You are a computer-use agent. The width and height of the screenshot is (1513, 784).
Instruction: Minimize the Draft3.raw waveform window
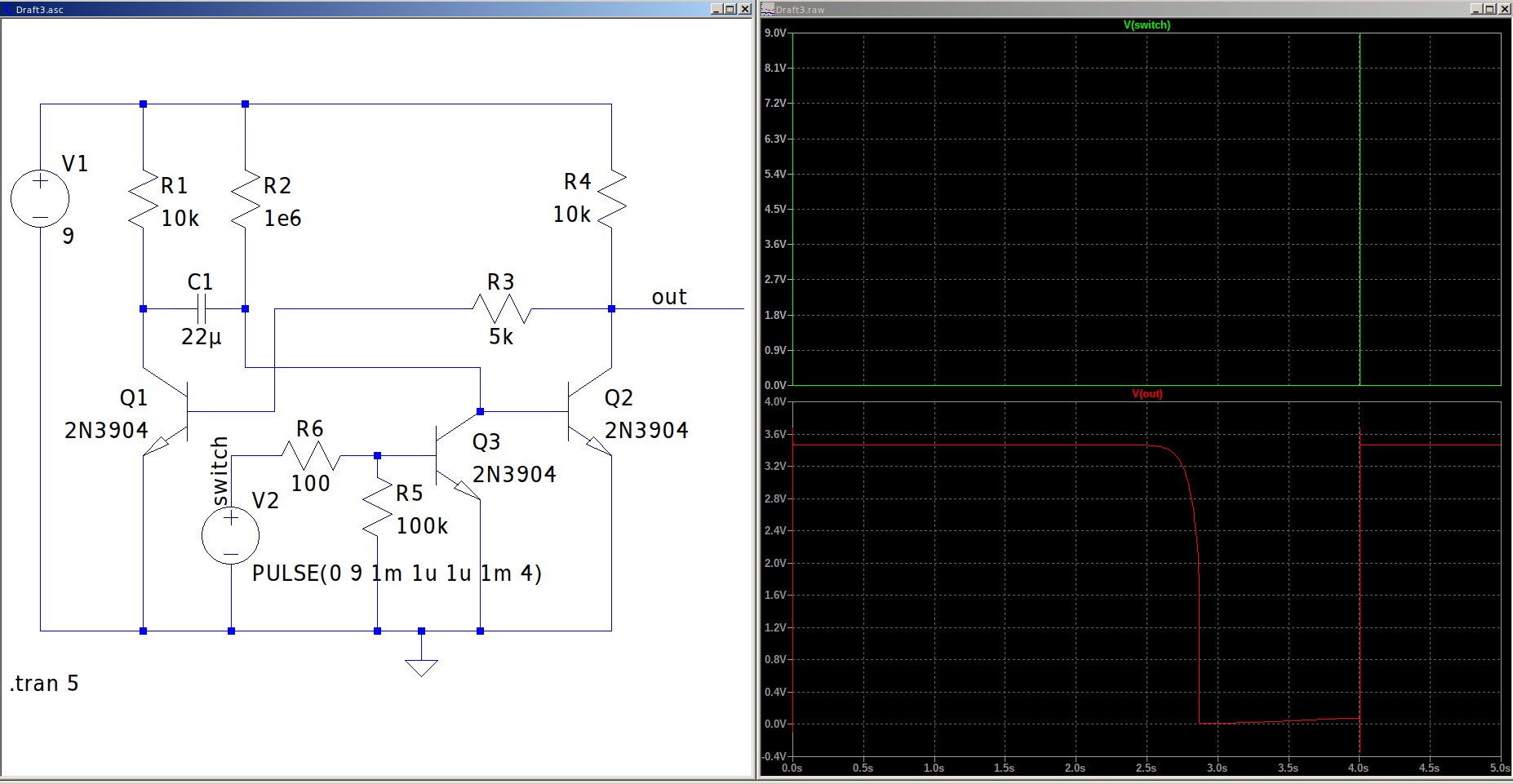(1476, 9)
